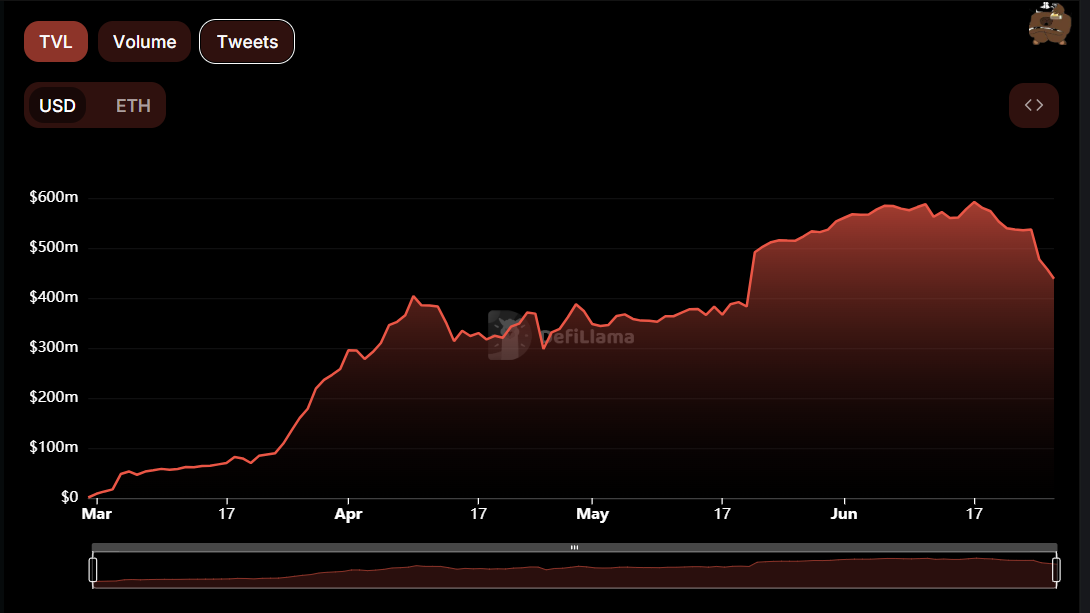Toggle the Tweets chart series
This screenshot has height=613, width=1090.
(247, 42)
